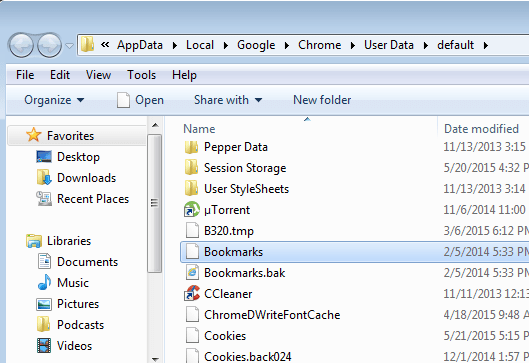
Task: Open the Tools menu
Action: pos(141,75)
